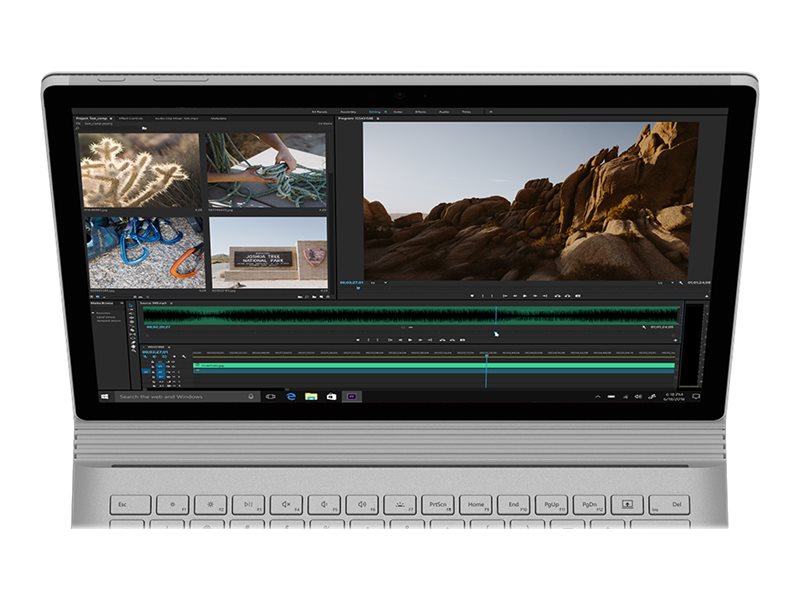The height and width of the screenshot is (600, 800).
Task: Click Mark In in Source monitor
Action: (x=368, y=340)
